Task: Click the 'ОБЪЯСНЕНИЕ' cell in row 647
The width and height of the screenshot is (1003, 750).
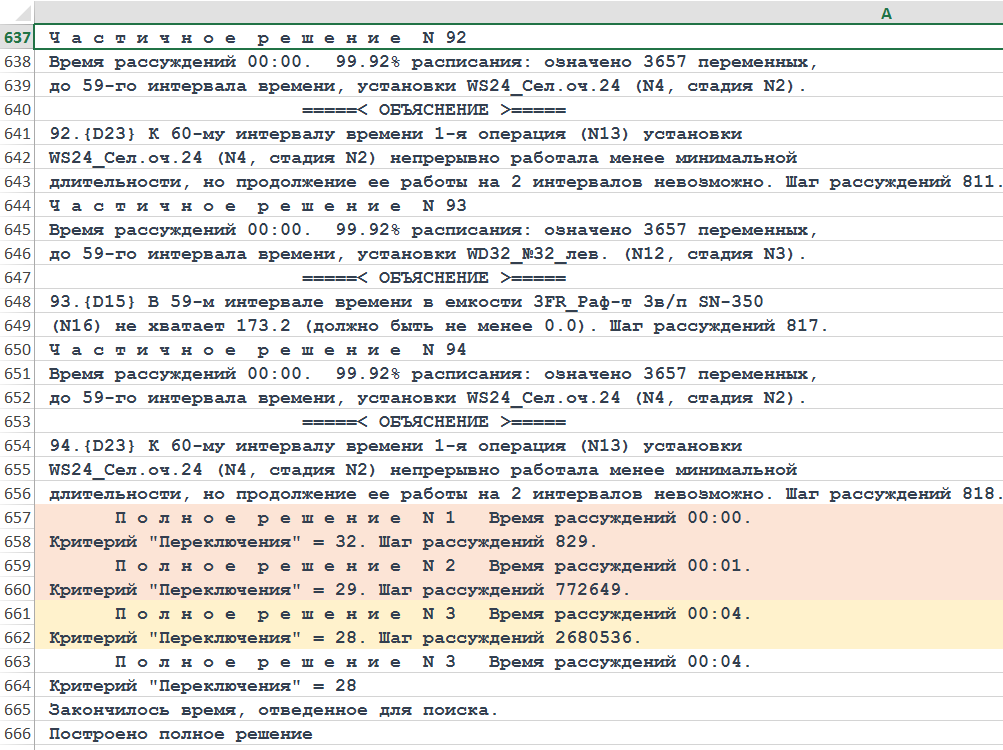Action: point(434,278)
